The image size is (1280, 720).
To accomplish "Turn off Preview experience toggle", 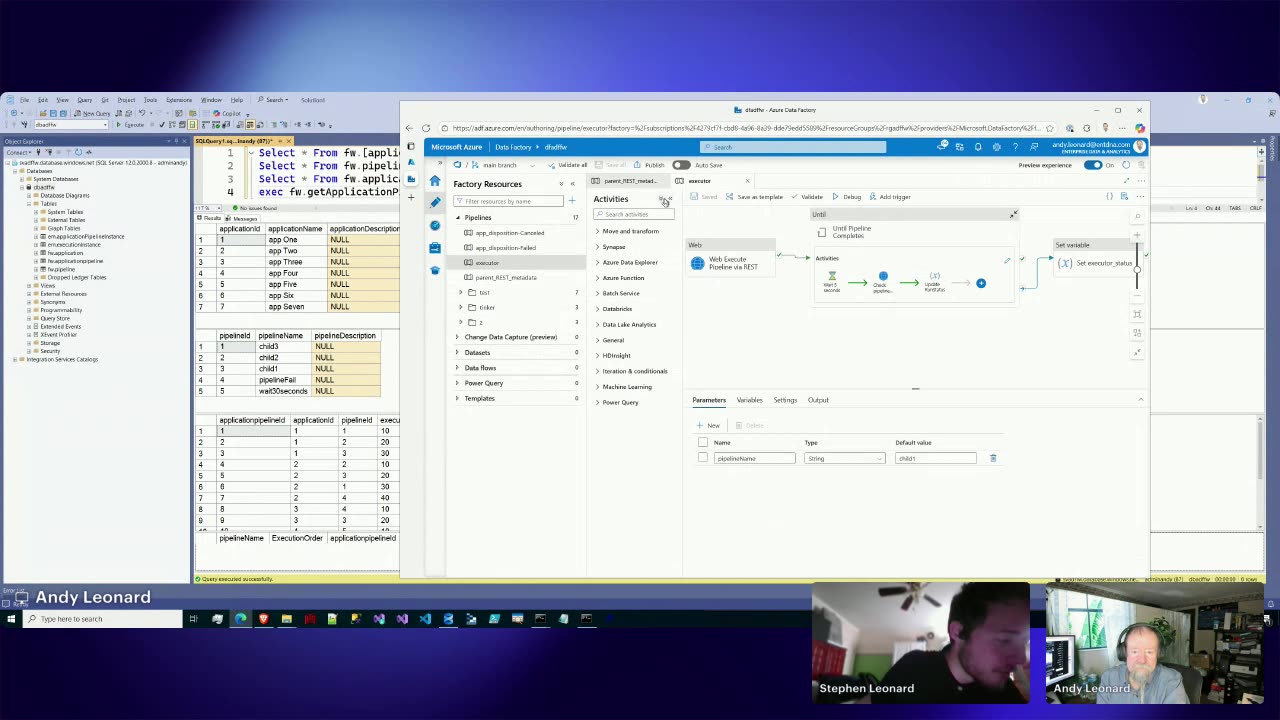I will pyautogui.click(x=1093, y=165).
